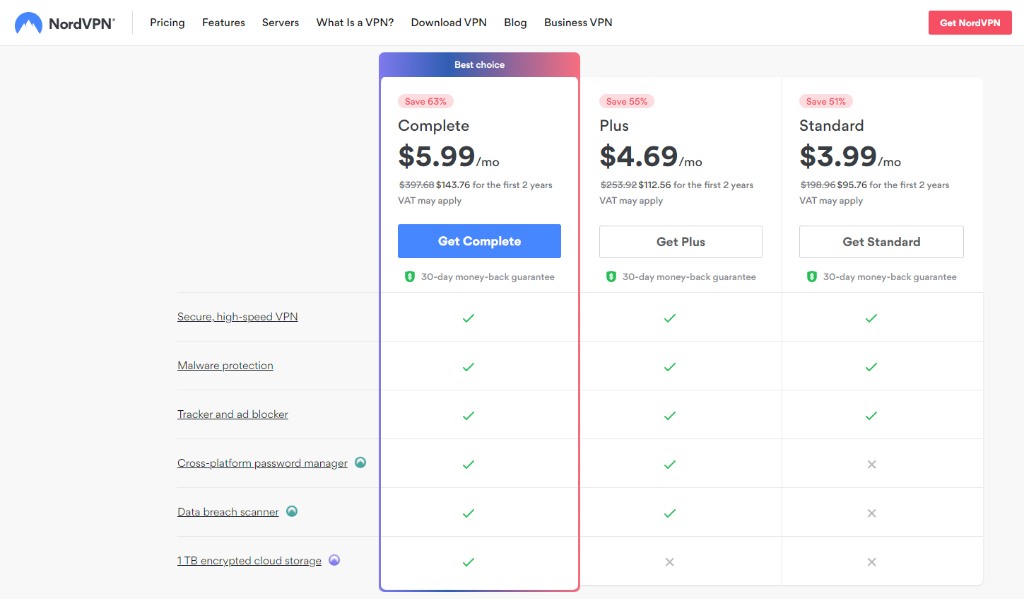Click 30-day money-back guarantee text under Plus
The width and height of the screenshot is (1024, 599).
coord(689,277)
